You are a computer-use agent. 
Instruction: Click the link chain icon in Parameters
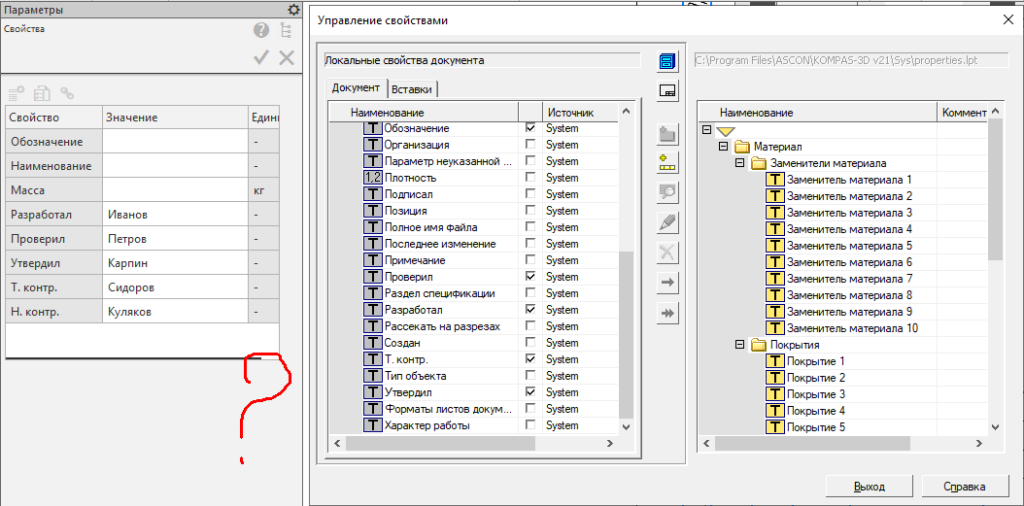tap(67, 93)
